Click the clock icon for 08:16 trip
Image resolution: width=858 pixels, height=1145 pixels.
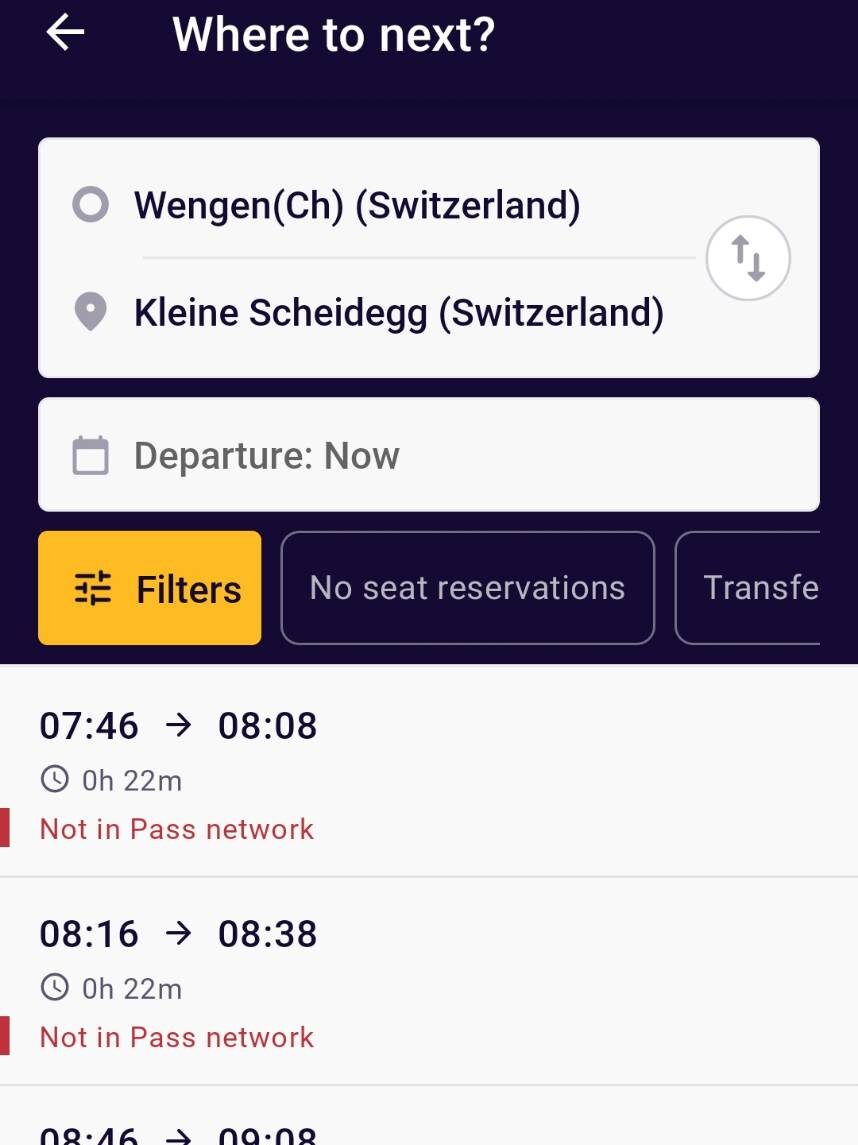[54, 988]
